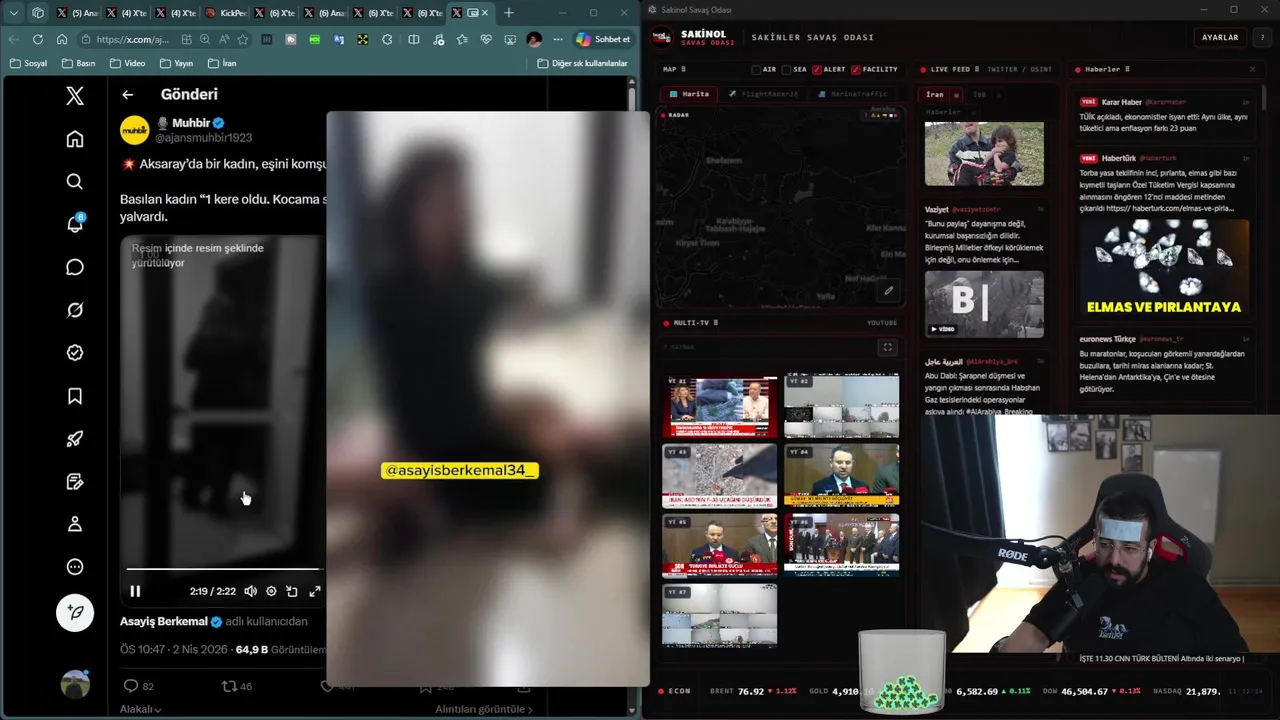Open video settings gear in player
The width and height of the screenshot is (1280, 720).
coord(271,591)
